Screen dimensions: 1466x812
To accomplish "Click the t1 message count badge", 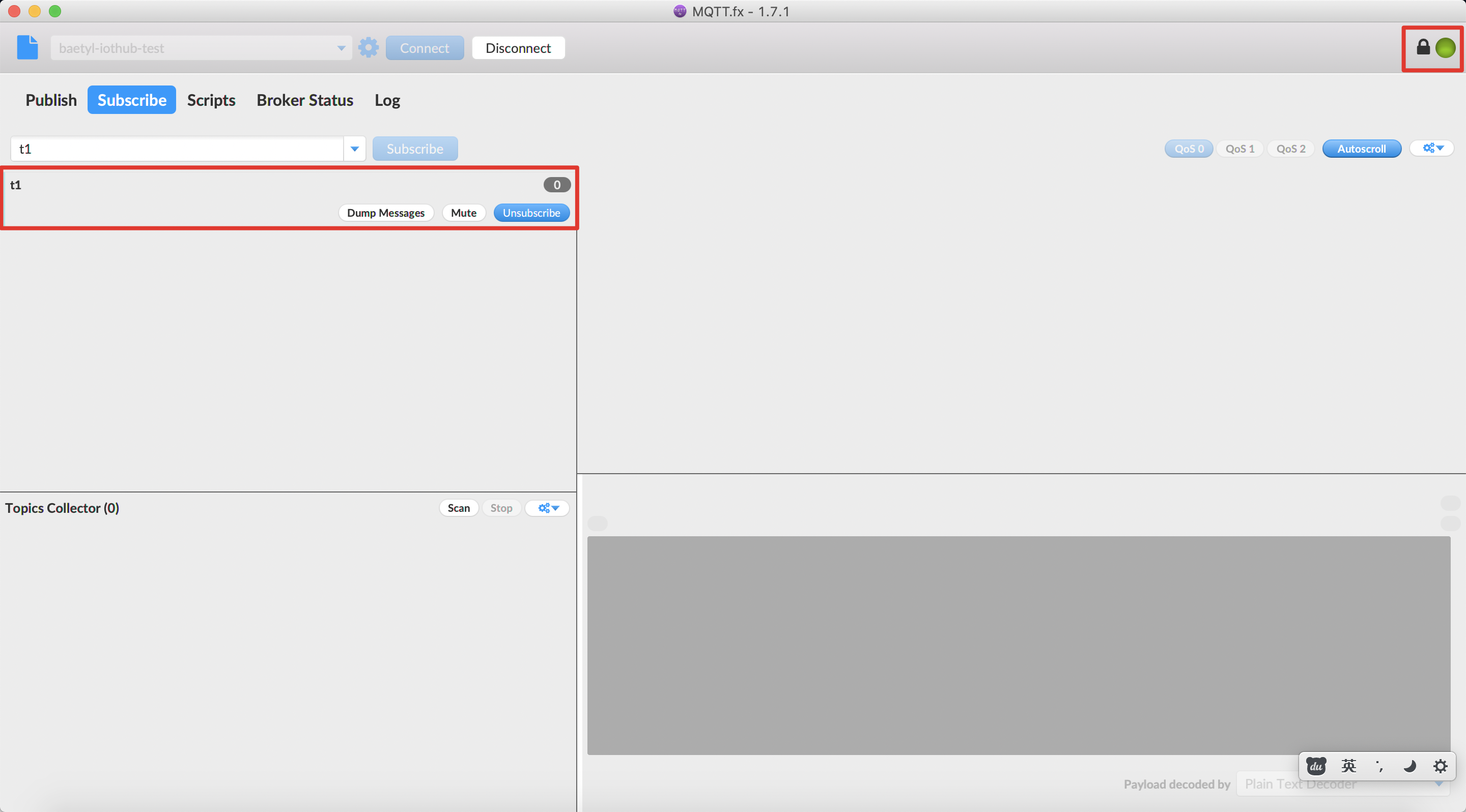I will (x=556, y=185).
